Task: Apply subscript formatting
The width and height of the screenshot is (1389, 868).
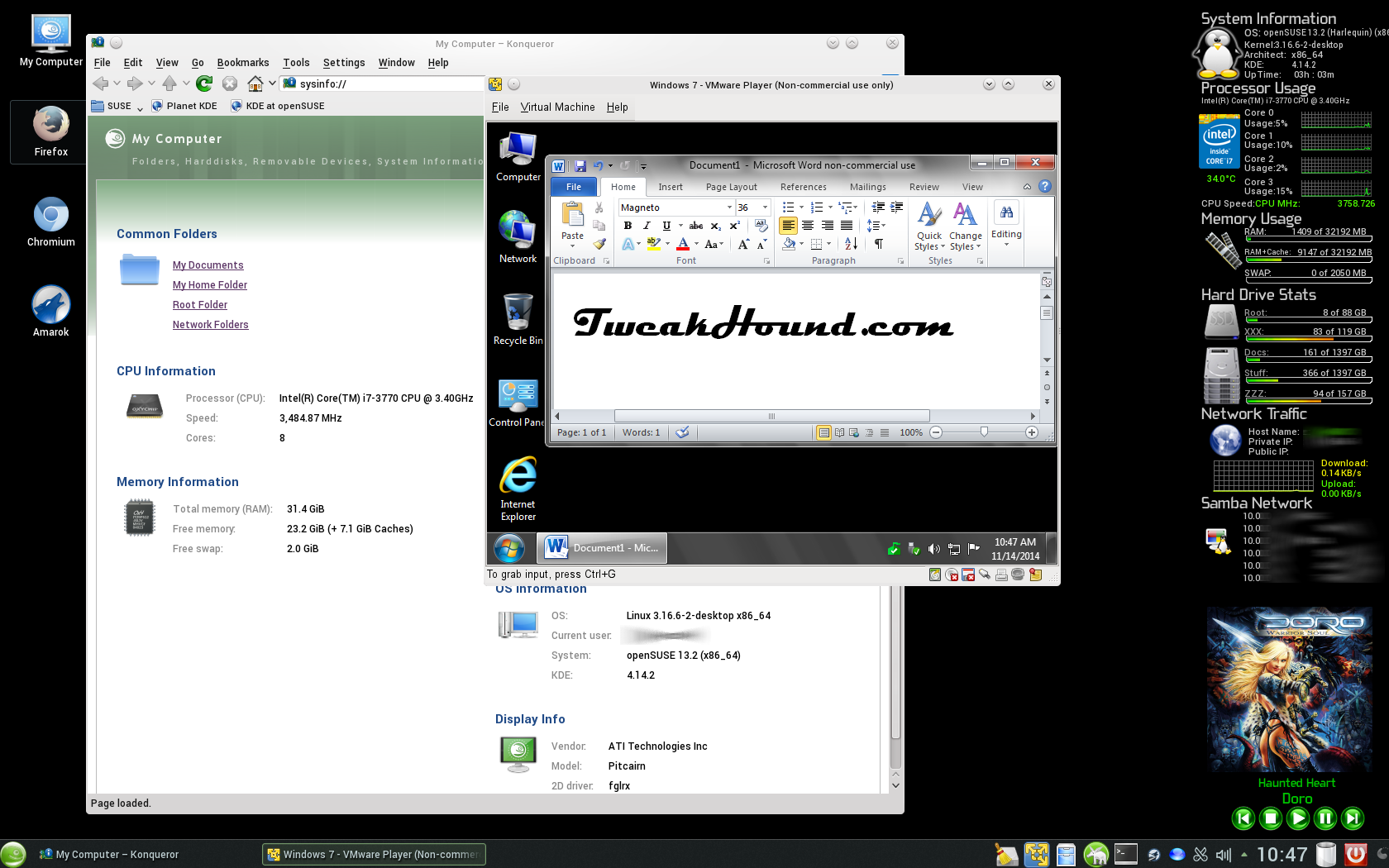Action: [x=716, y=226]
